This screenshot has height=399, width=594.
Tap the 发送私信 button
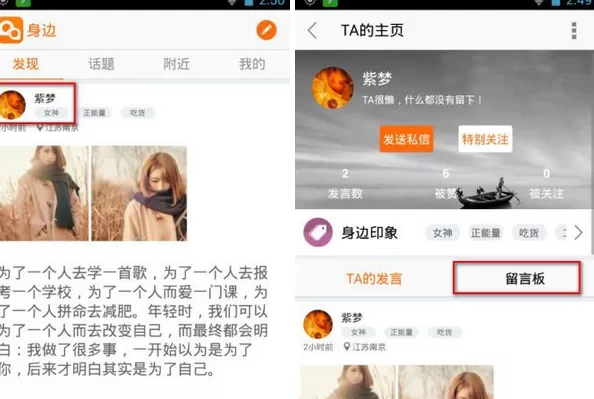[406, 139]
